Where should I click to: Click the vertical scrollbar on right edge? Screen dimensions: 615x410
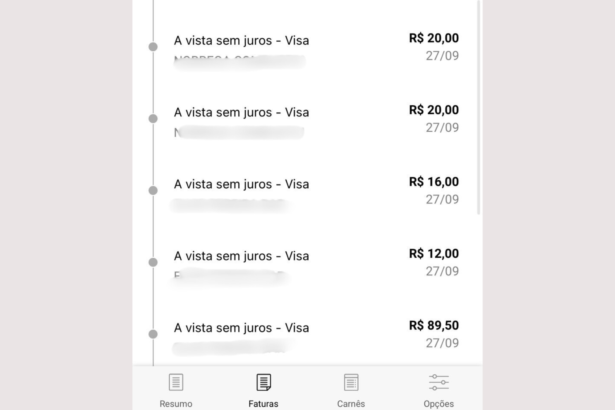point(479,107)
